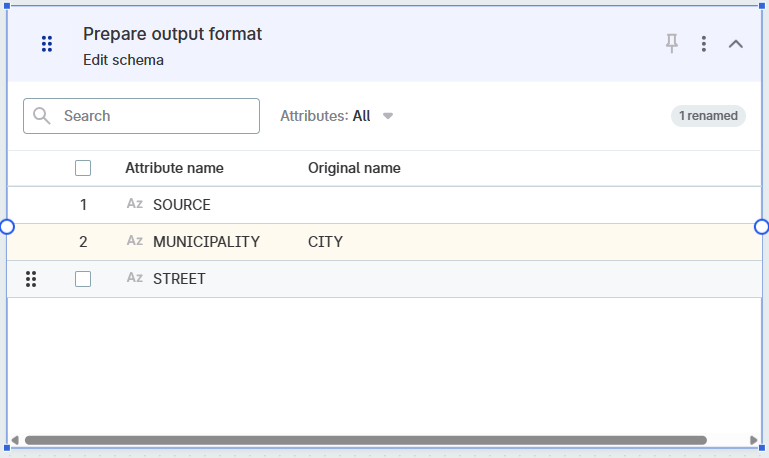This screenshot has width=769, height=458.
Task: Focus the Search input field
Action: point(141,116)
